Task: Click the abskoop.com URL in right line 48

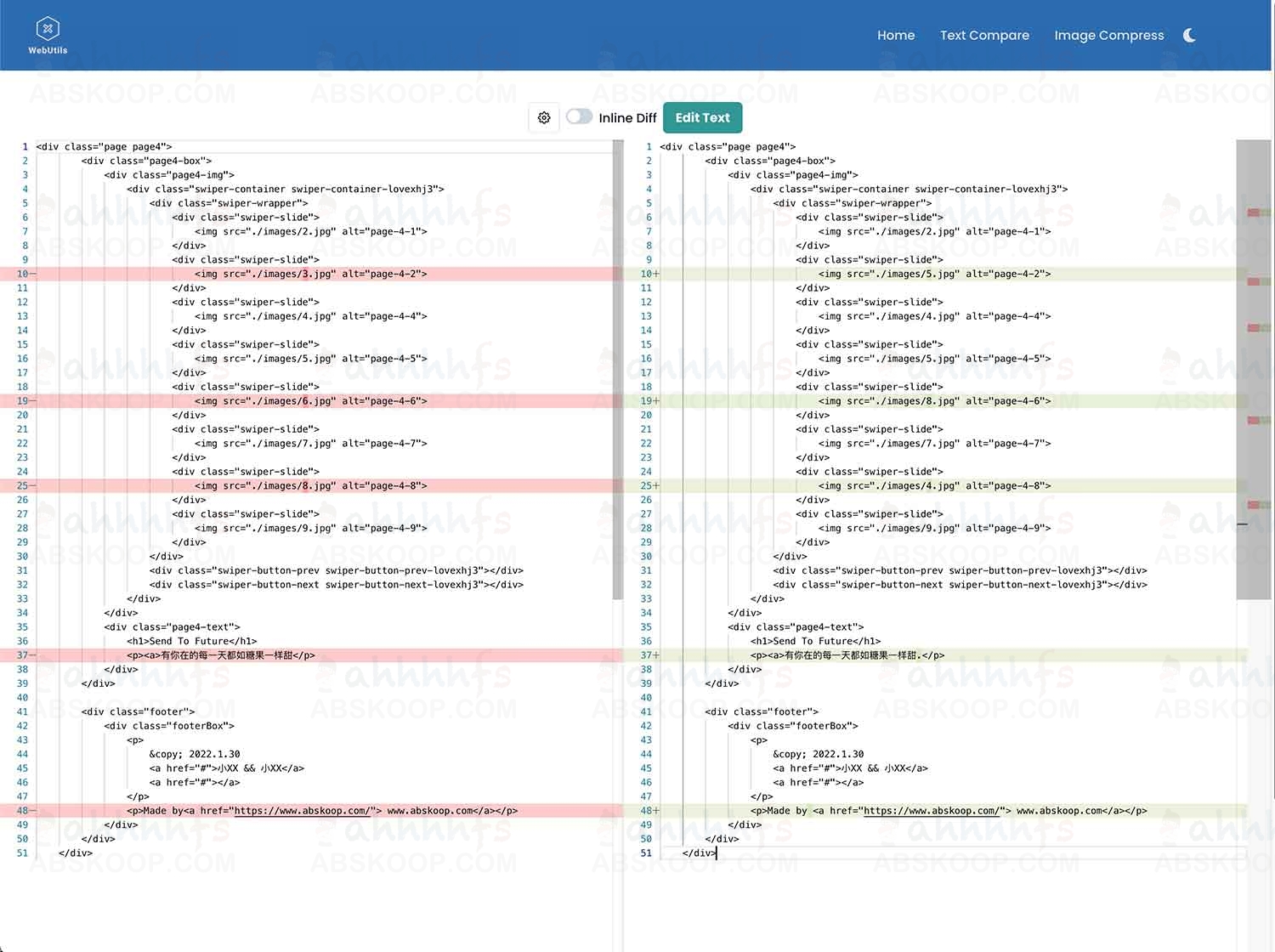Action: (932, 811)
